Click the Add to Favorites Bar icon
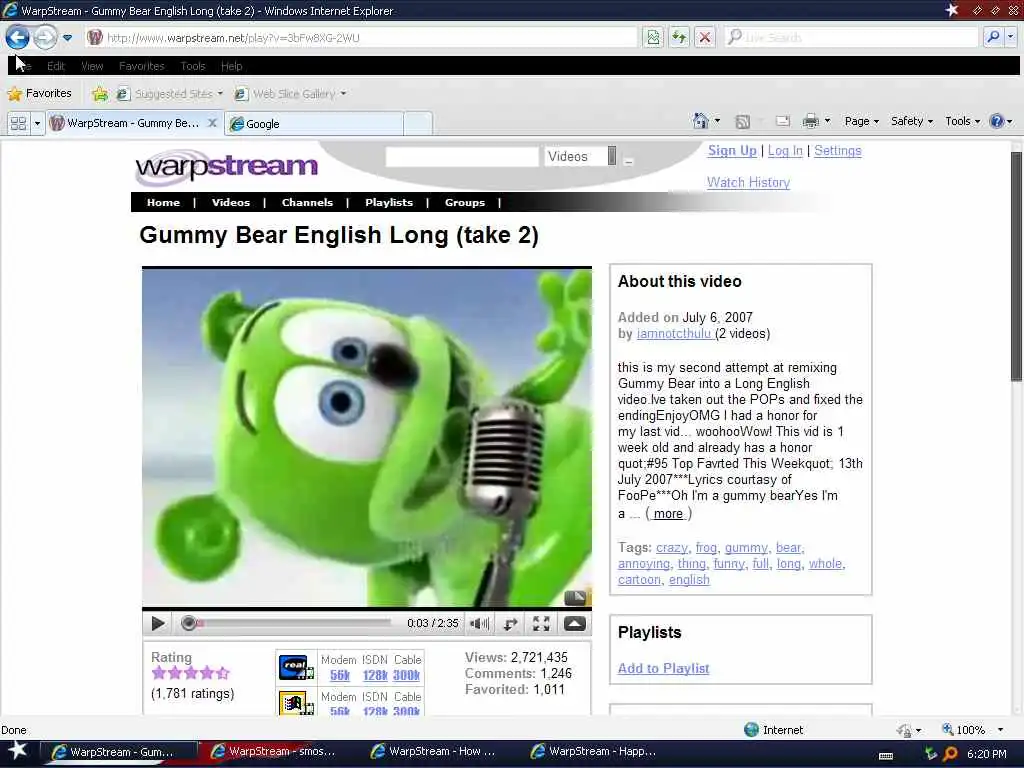 (100, 94)
